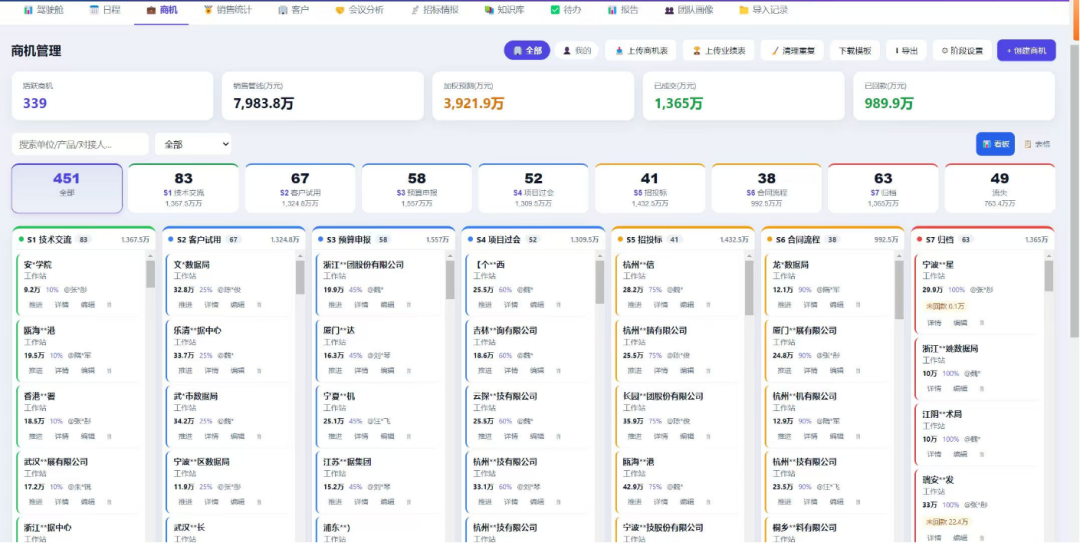Viewport: 1080px width, 543px height.
Task: Click the 导出 export icon button
Action: 906,50
